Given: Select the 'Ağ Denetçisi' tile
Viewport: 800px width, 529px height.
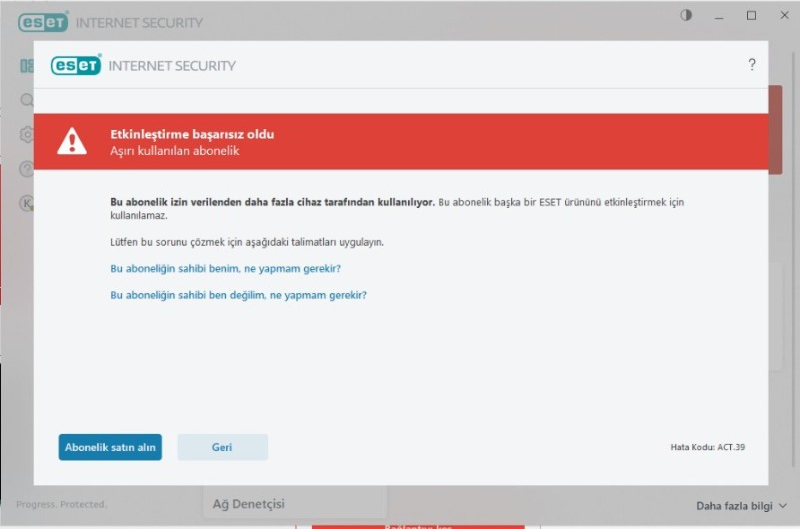Looking at the screenshot, I should (249, 504).
